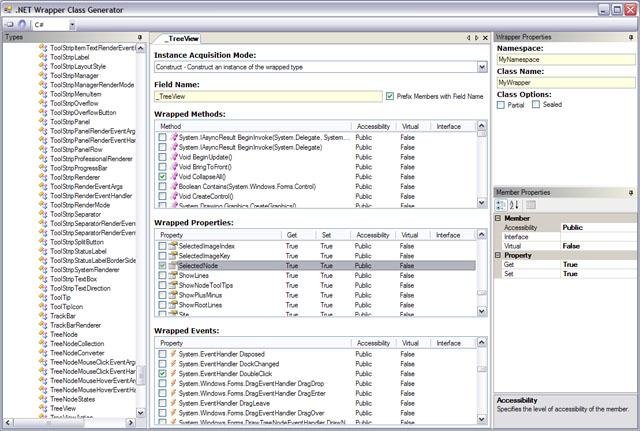Select the EventHandler DragLeave event row
640x431 pixels.
315,403
